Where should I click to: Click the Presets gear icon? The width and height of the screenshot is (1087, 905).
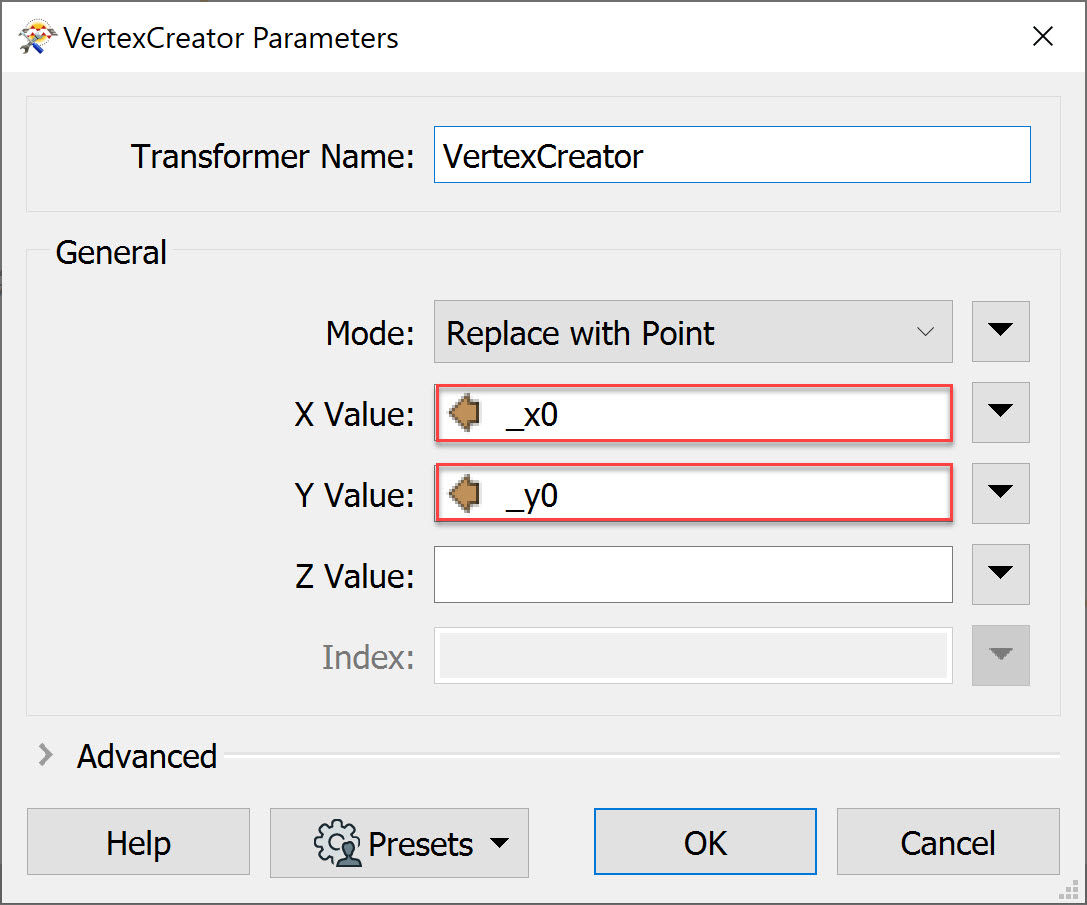pos(337,843)
